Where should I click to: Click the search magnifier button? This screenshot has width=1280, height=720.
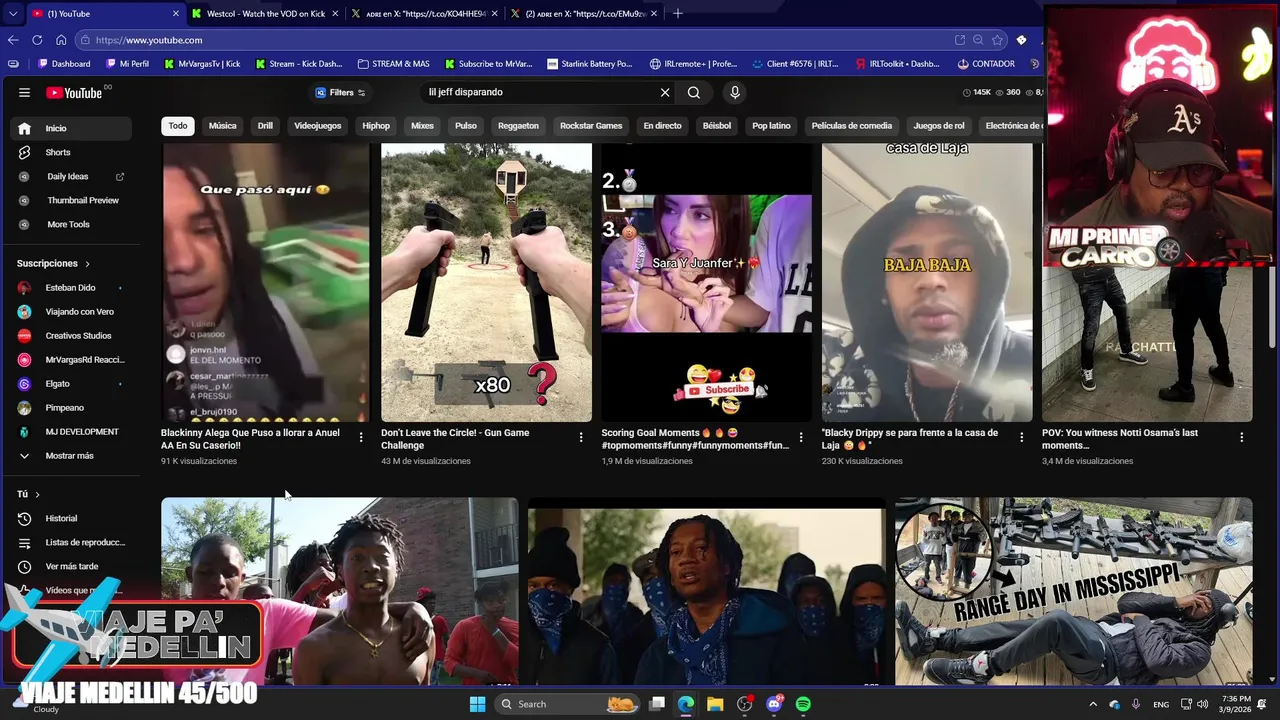(x=694, y=92)
